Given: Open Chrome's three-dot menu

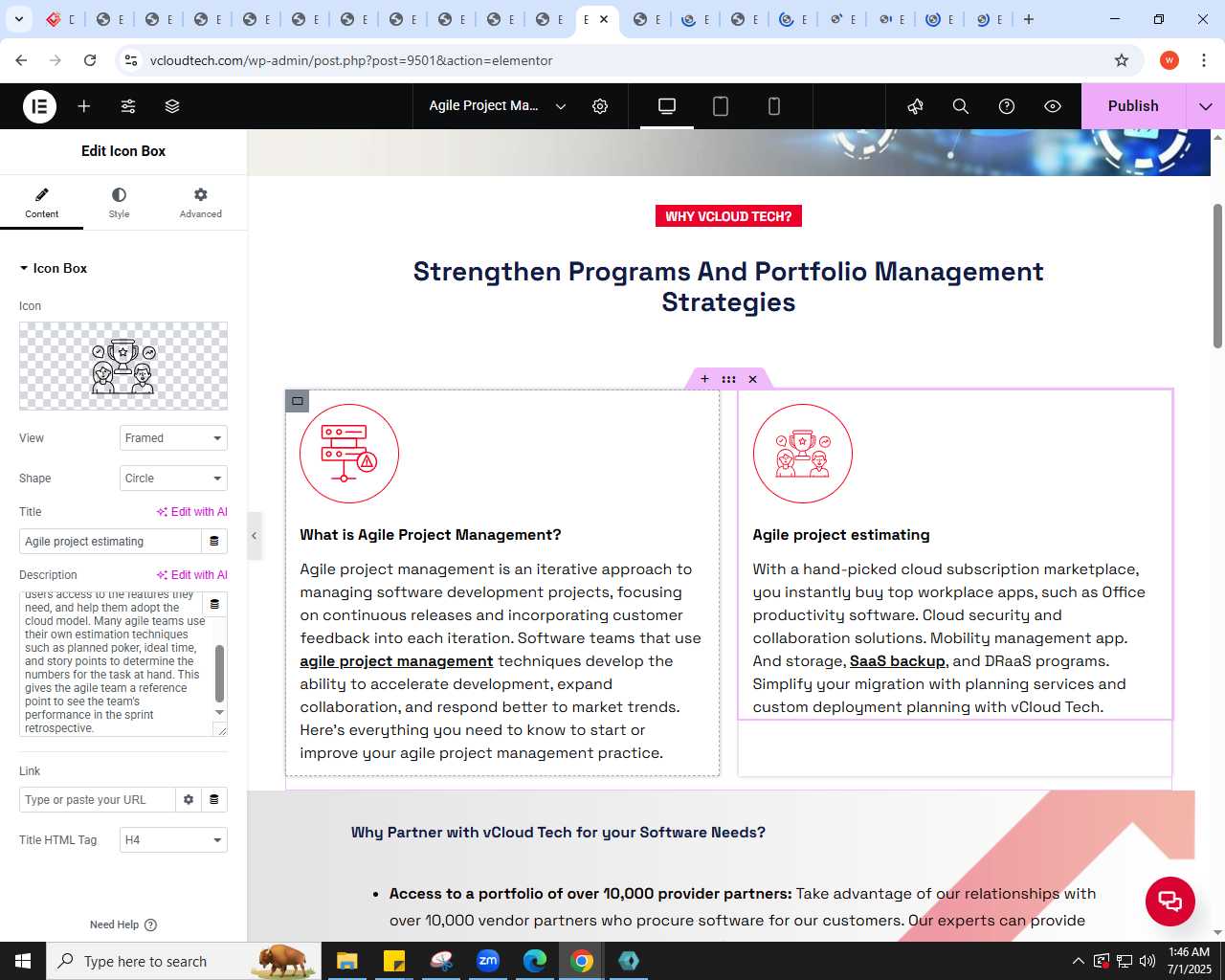Looking at the screenshot, I should pyautogui.click(x=1203, y=60).
